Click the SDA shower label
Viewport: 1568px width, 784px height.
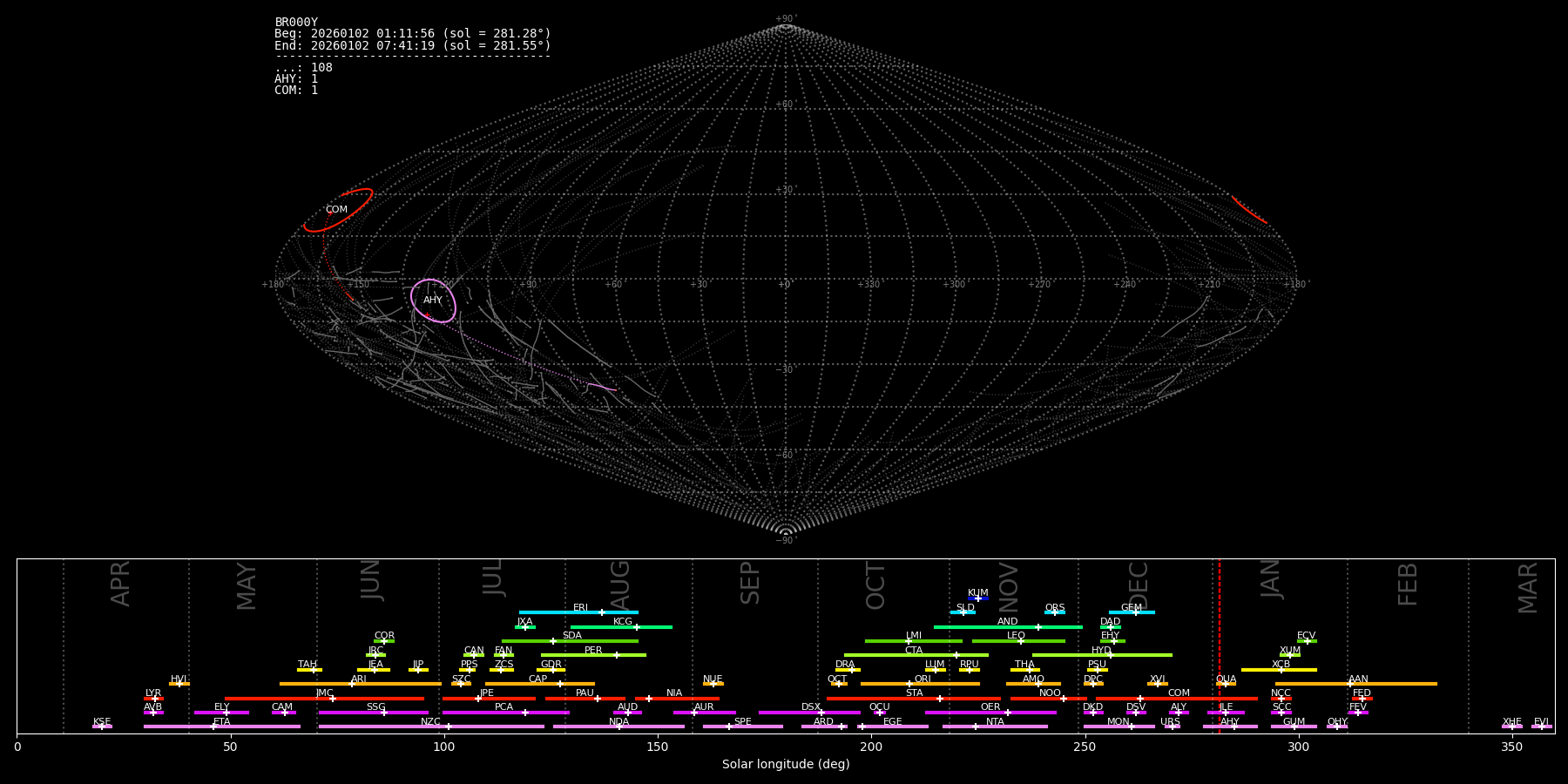click(x=572, y=636)
